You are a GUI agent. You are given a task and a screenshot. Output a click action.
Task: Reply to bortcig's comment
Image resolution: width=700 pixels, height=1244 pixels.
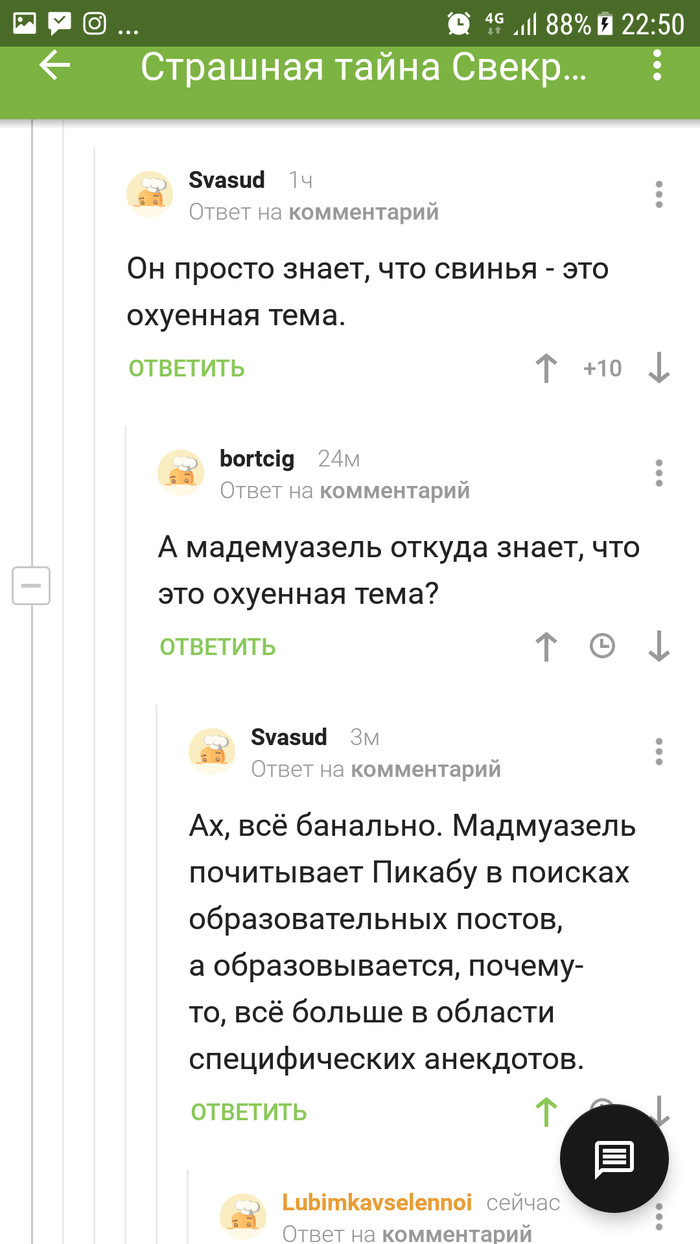pyautogui.click(x=218, y=647)
